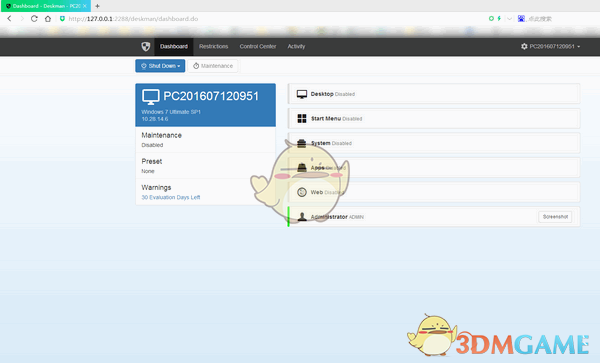This screenshot has width=600, height=363.
Task: Click the Desktop monitor icon
Action: pos(302,94)
